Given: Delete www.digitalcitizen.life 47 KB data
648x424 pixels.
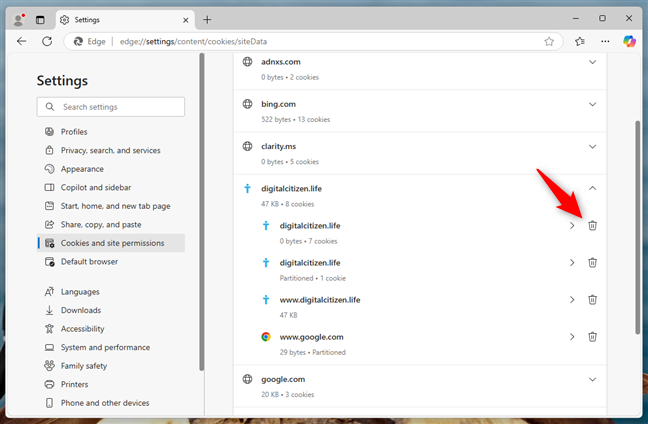Looking at the screenshot, I should 592,300.
